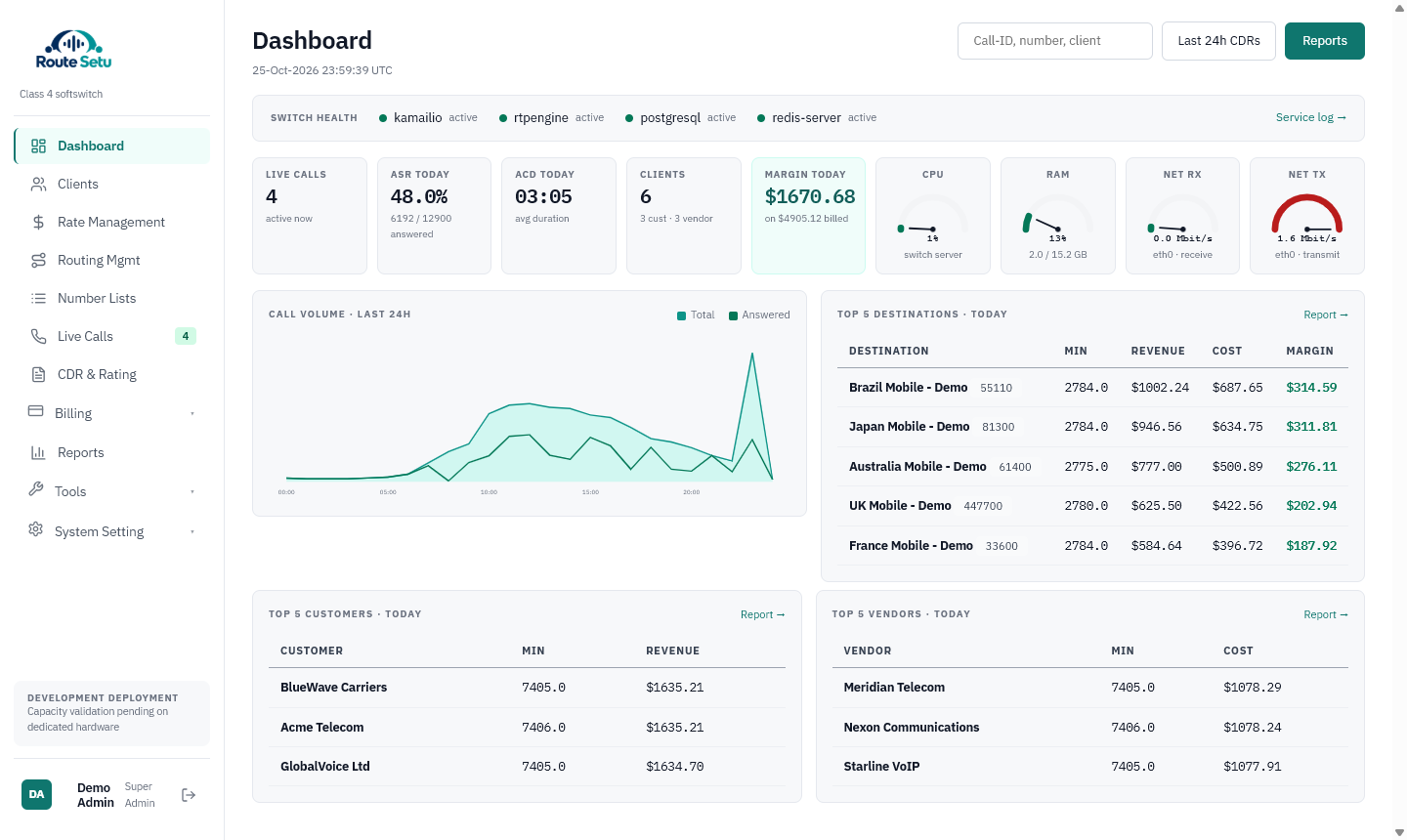The image size is (1407, 840).
Task: Click UK Mobile - Demo destination
Action: coord(900,506)
